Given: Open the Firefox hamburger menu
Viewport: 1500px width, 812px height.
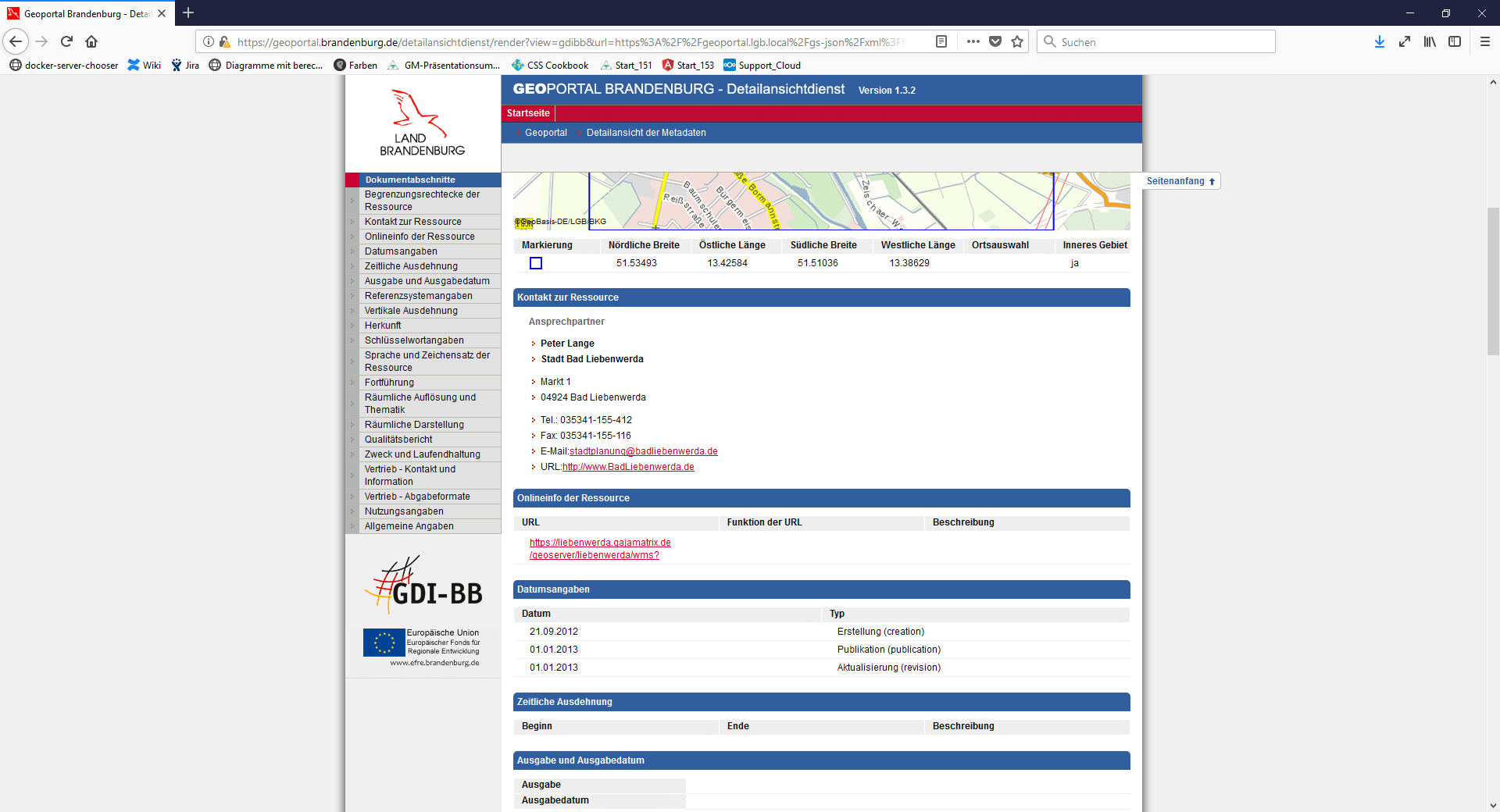Looking at the screenshot, I should [x=1485, y=41].
